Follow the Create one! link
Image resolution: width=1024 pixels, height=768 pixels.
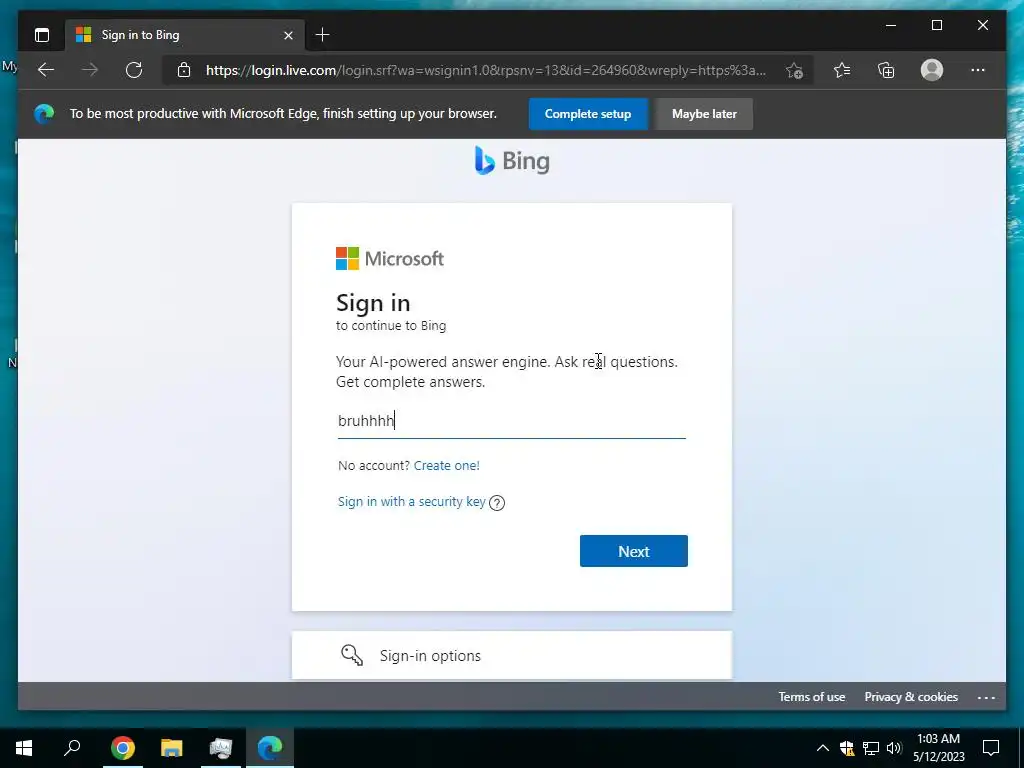coord(447,465)
